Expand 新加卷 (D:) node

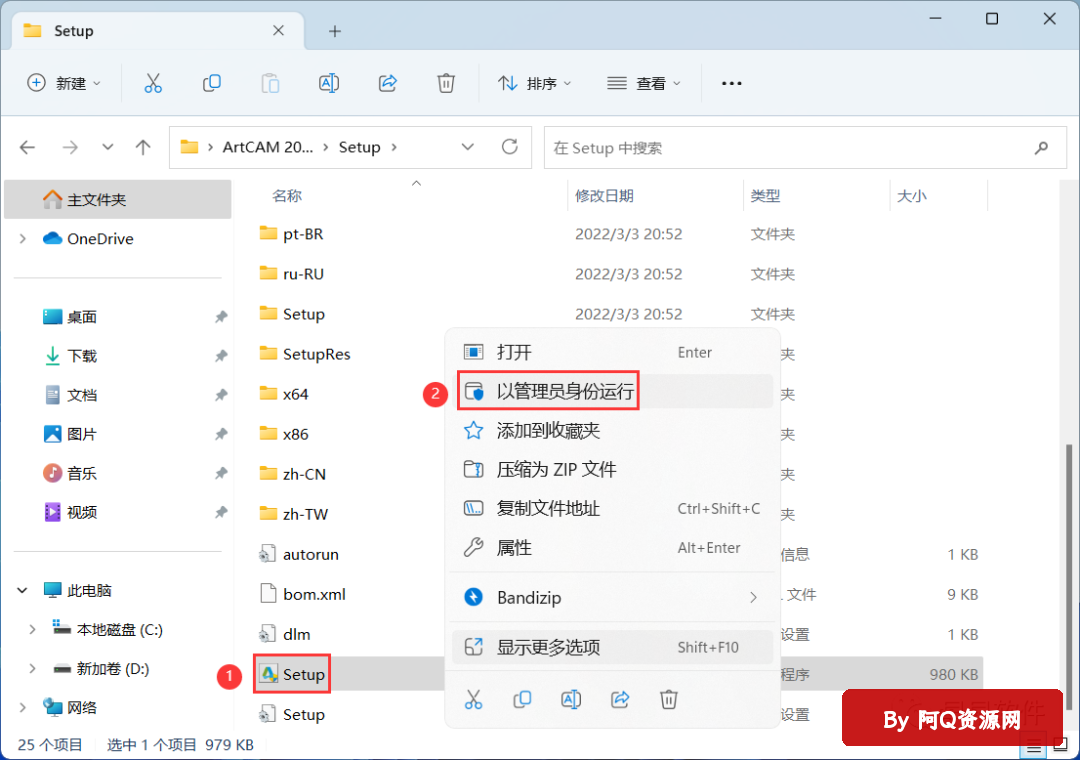tap(32, 668)
